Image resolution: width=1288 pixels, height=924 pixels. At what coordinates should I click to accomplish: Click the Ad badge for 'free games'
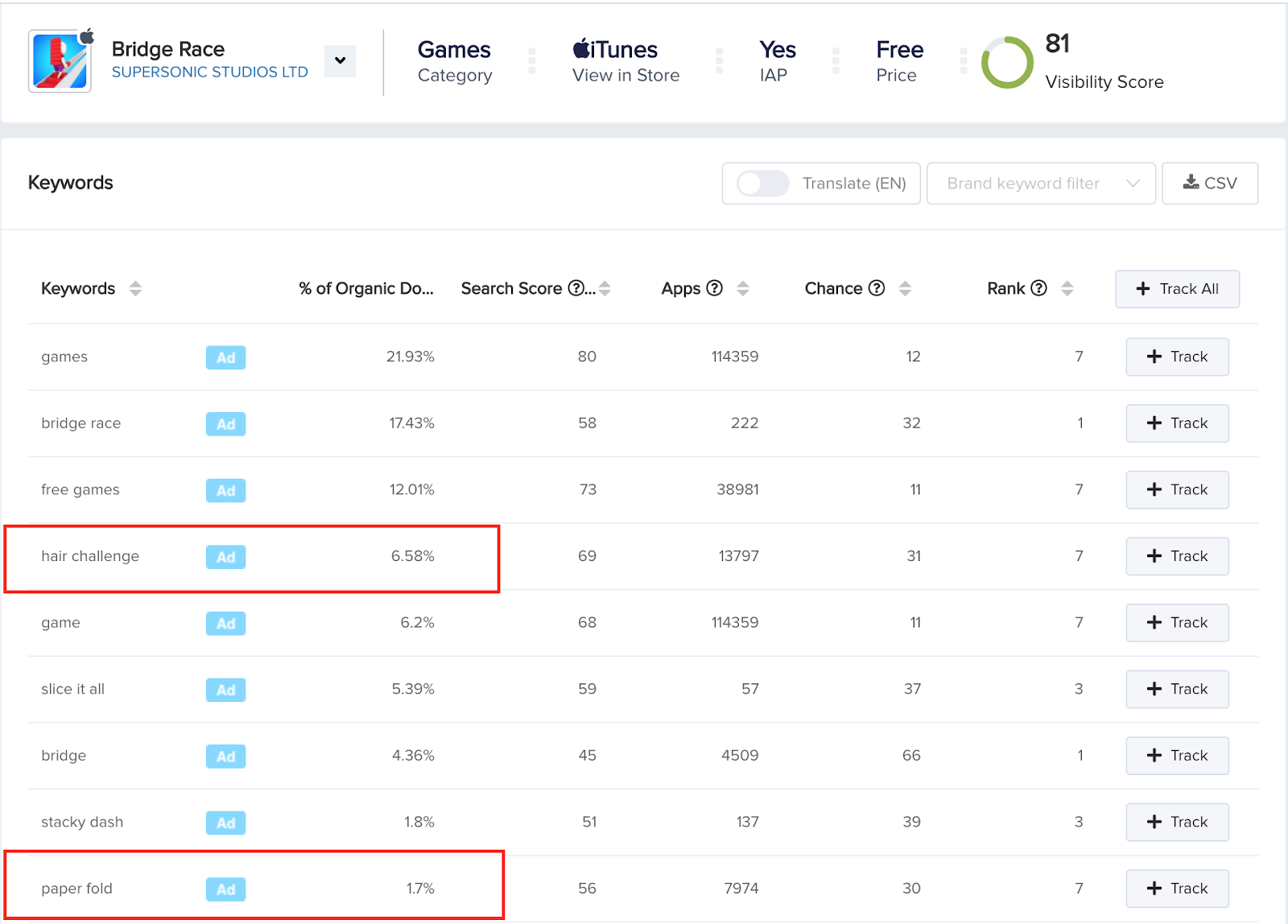tap(226, 490)
